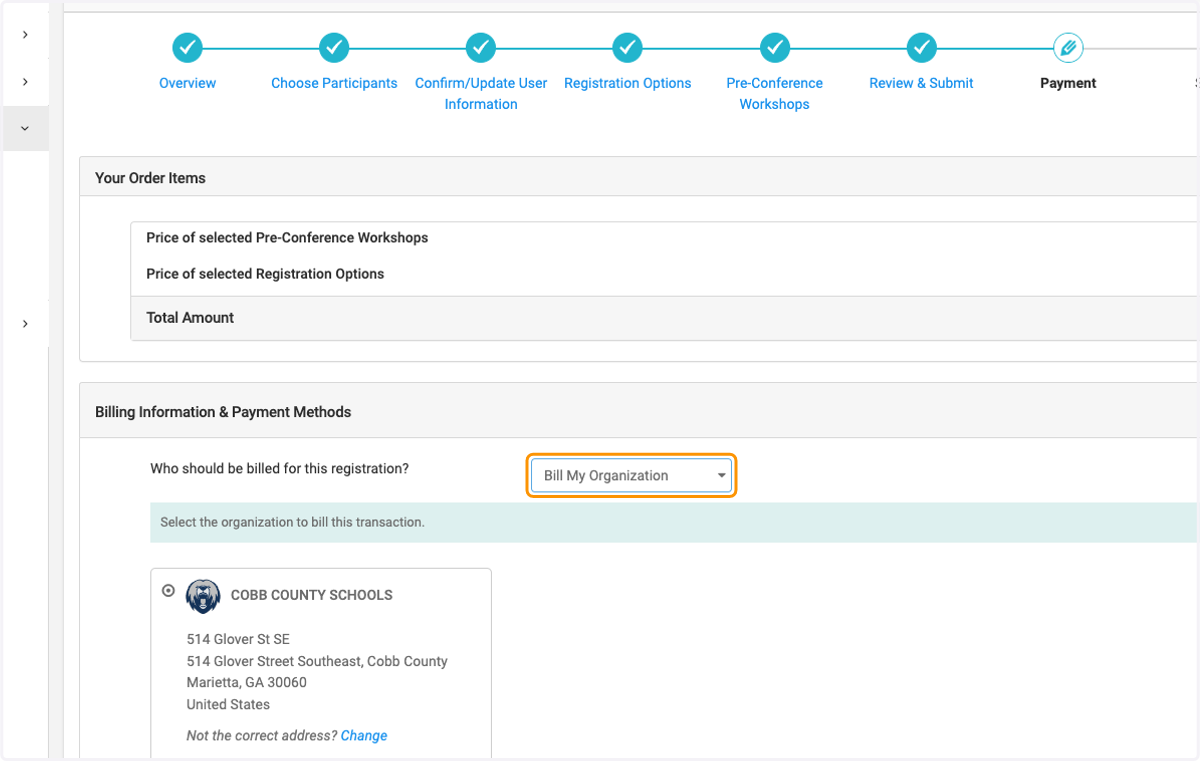1200x761 pixels.
Task: Expand the second sidebar chevron
Action: (25, 82)
